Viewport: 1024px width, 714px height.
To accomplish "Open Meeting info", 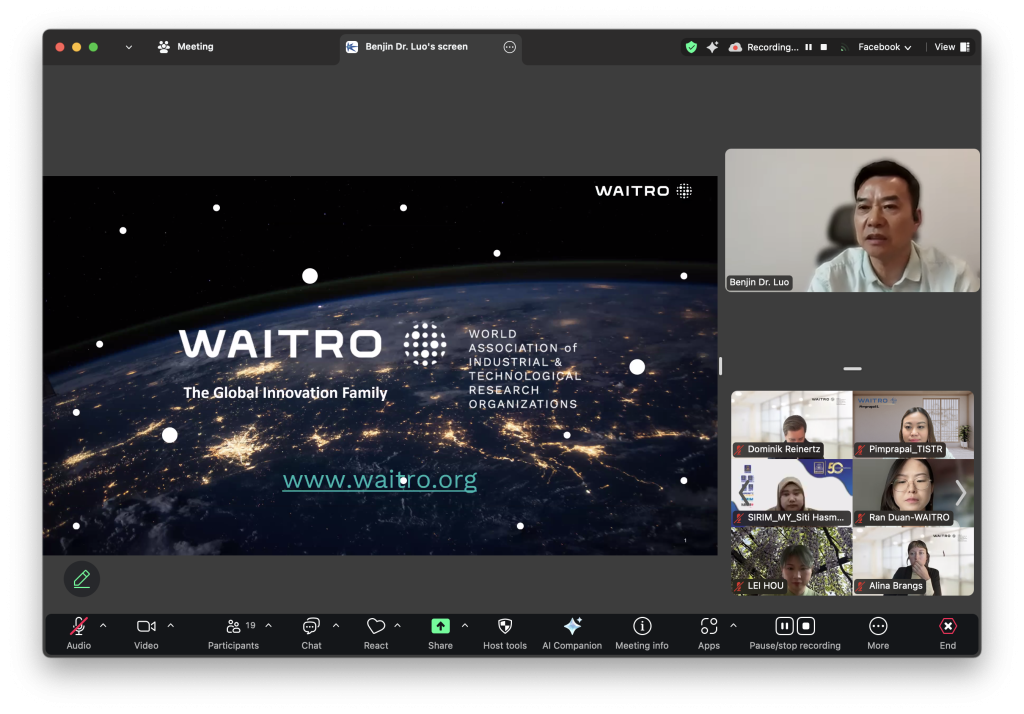I will pos(642,627).
